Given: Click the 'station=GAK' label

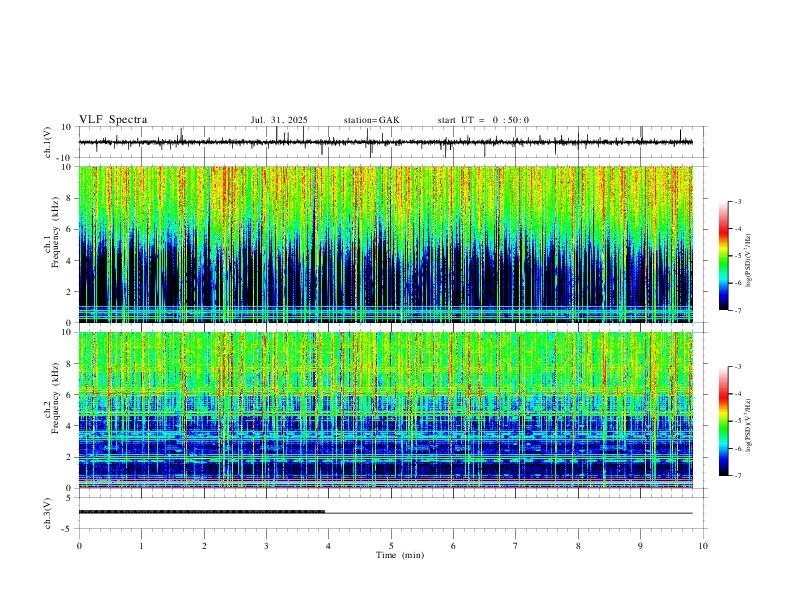Looking at the screenshot, I should coord(371,120).
